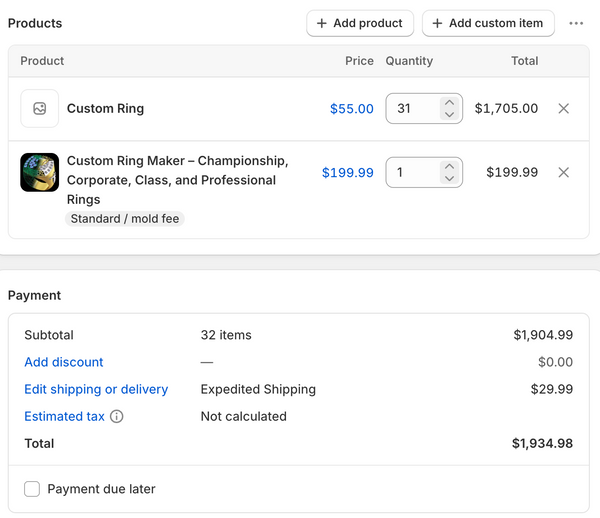
Task: Click the Estimated tax info icon
Action: [117, 416]
